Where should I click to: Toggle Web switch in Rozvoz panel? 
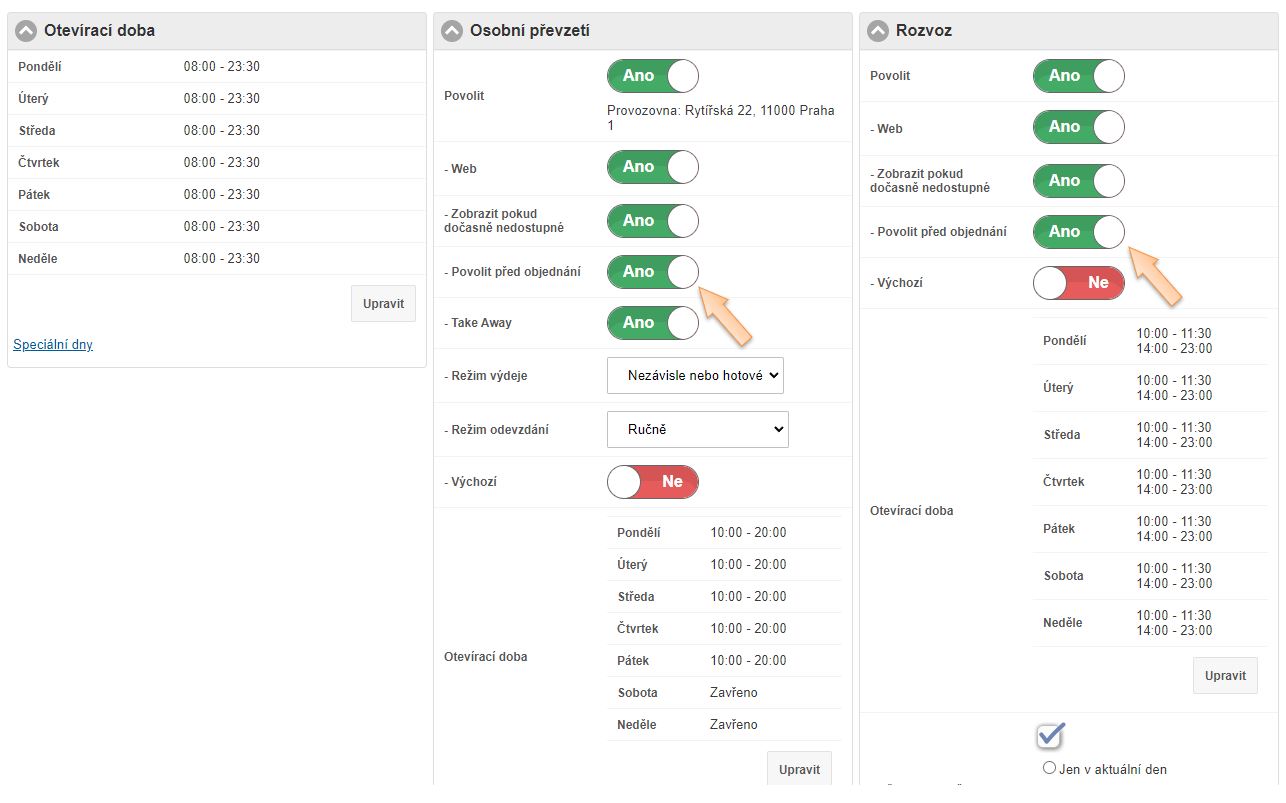tap(1078, 128)
